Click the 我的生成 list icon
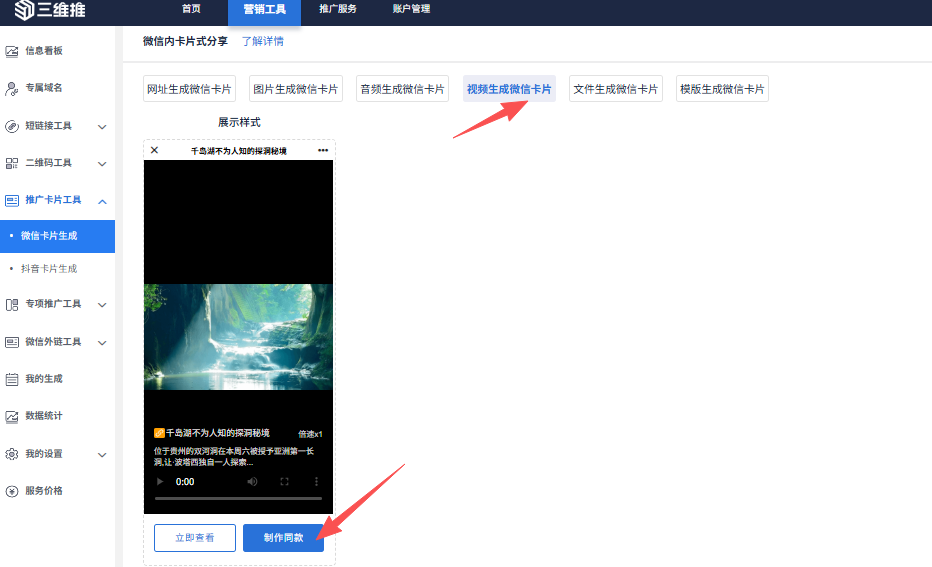Screen dimensions: 932x567 point(12,379)
